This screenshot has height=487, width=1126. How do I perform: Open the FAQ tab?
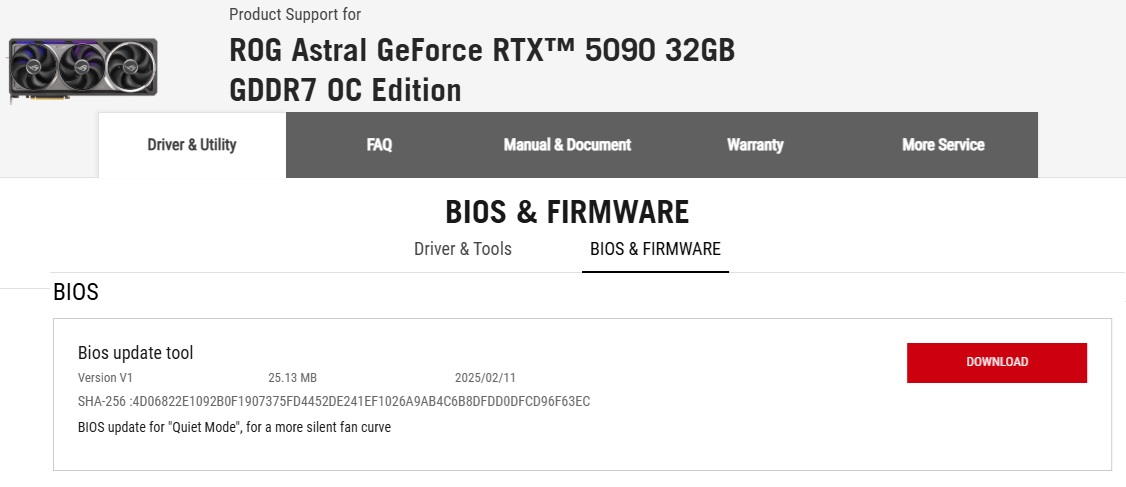(x=379, y=144)
